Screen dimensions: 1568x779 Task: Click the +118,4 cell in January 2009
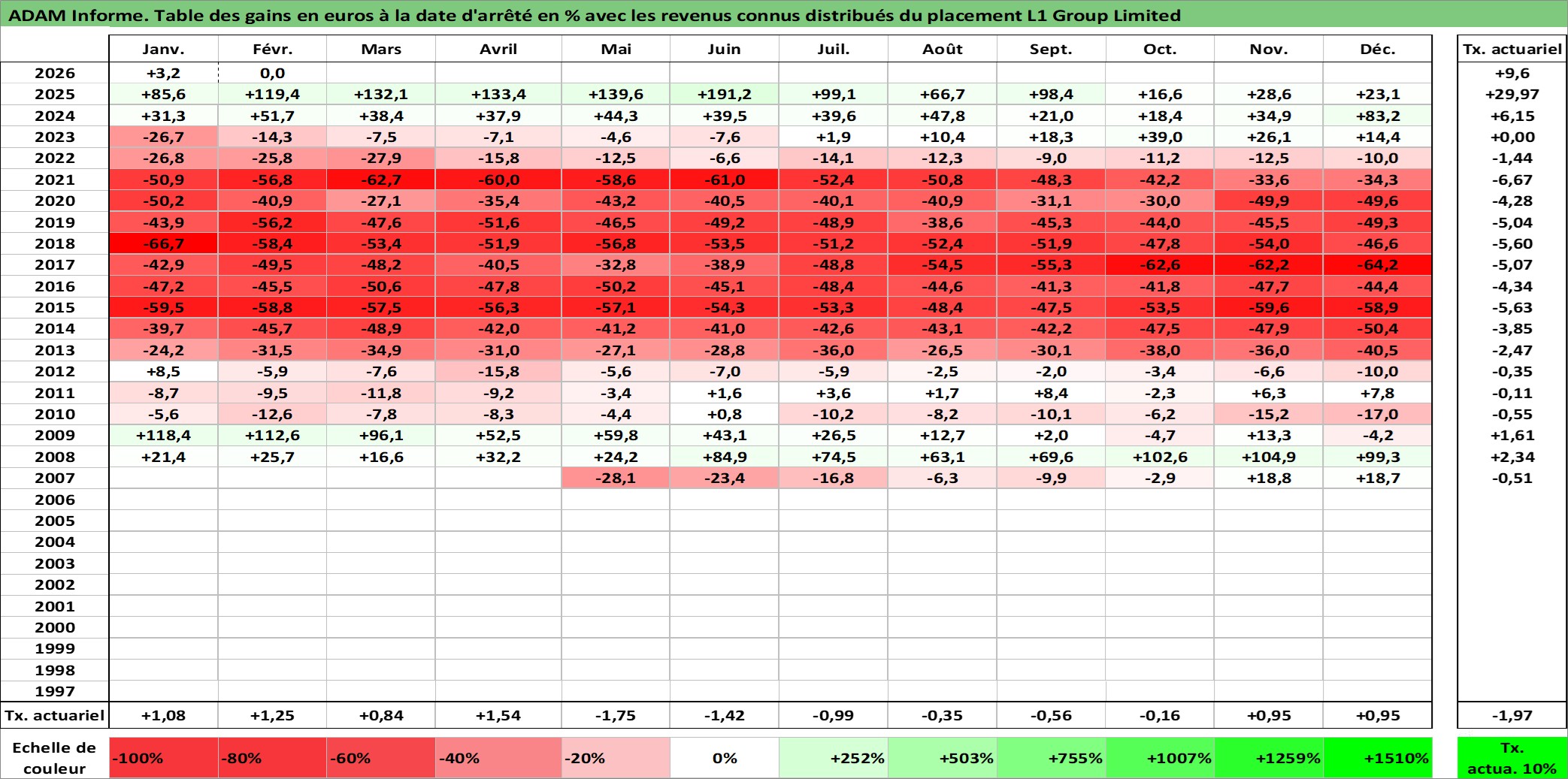[x=163, y=435]
